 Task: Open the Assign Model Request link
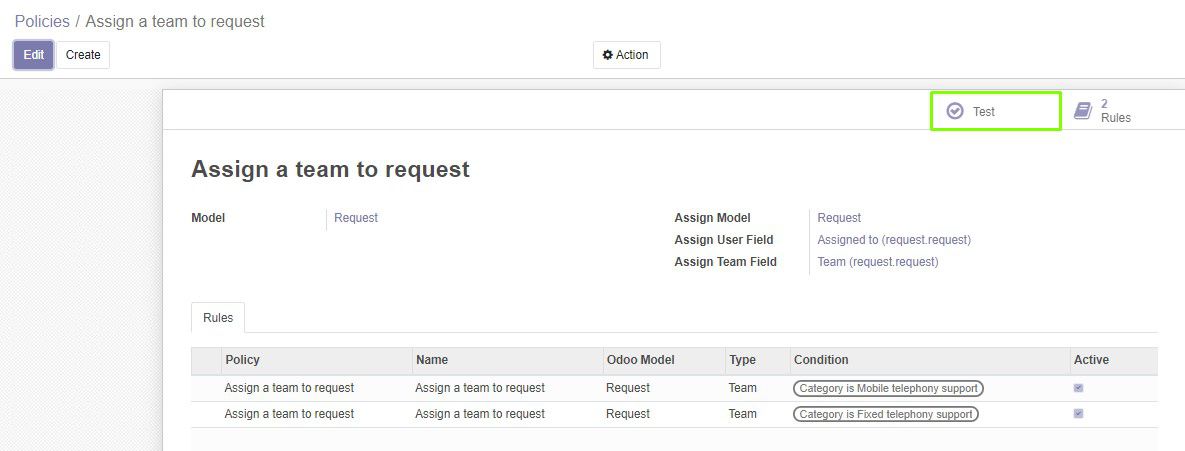pos(839,218)
